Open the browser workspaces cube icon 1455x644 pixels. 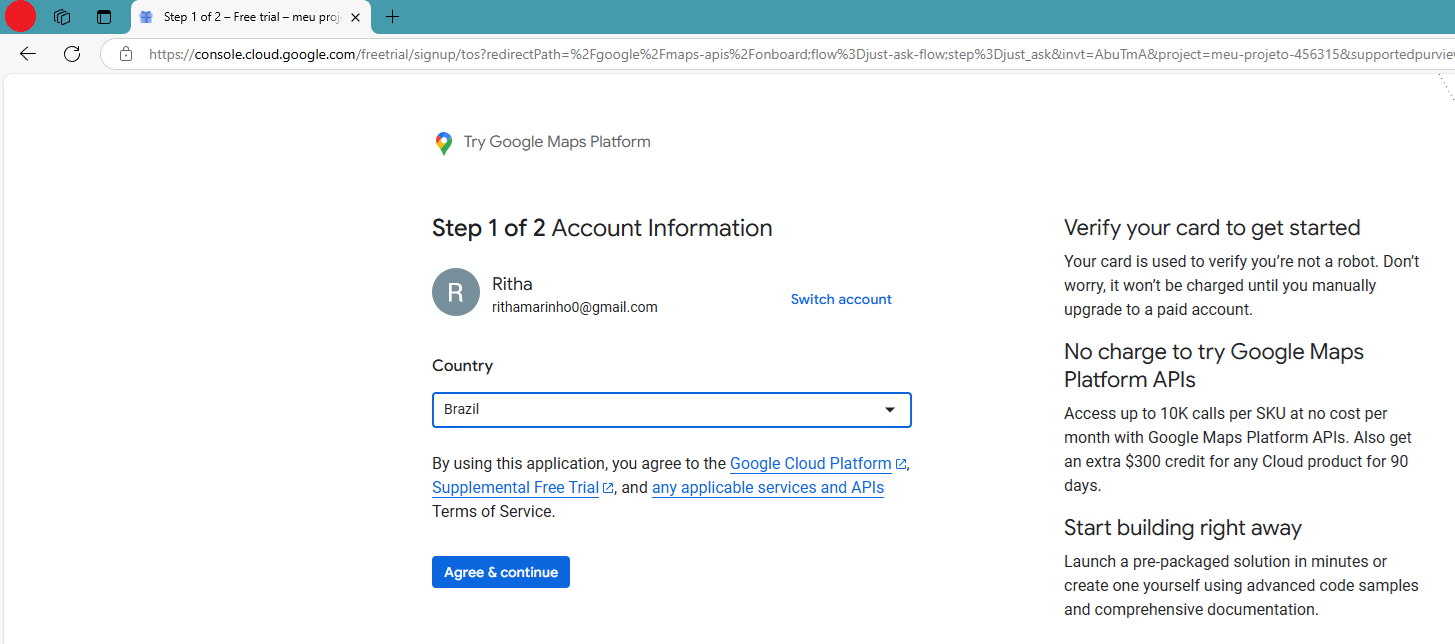coord(61,16)
